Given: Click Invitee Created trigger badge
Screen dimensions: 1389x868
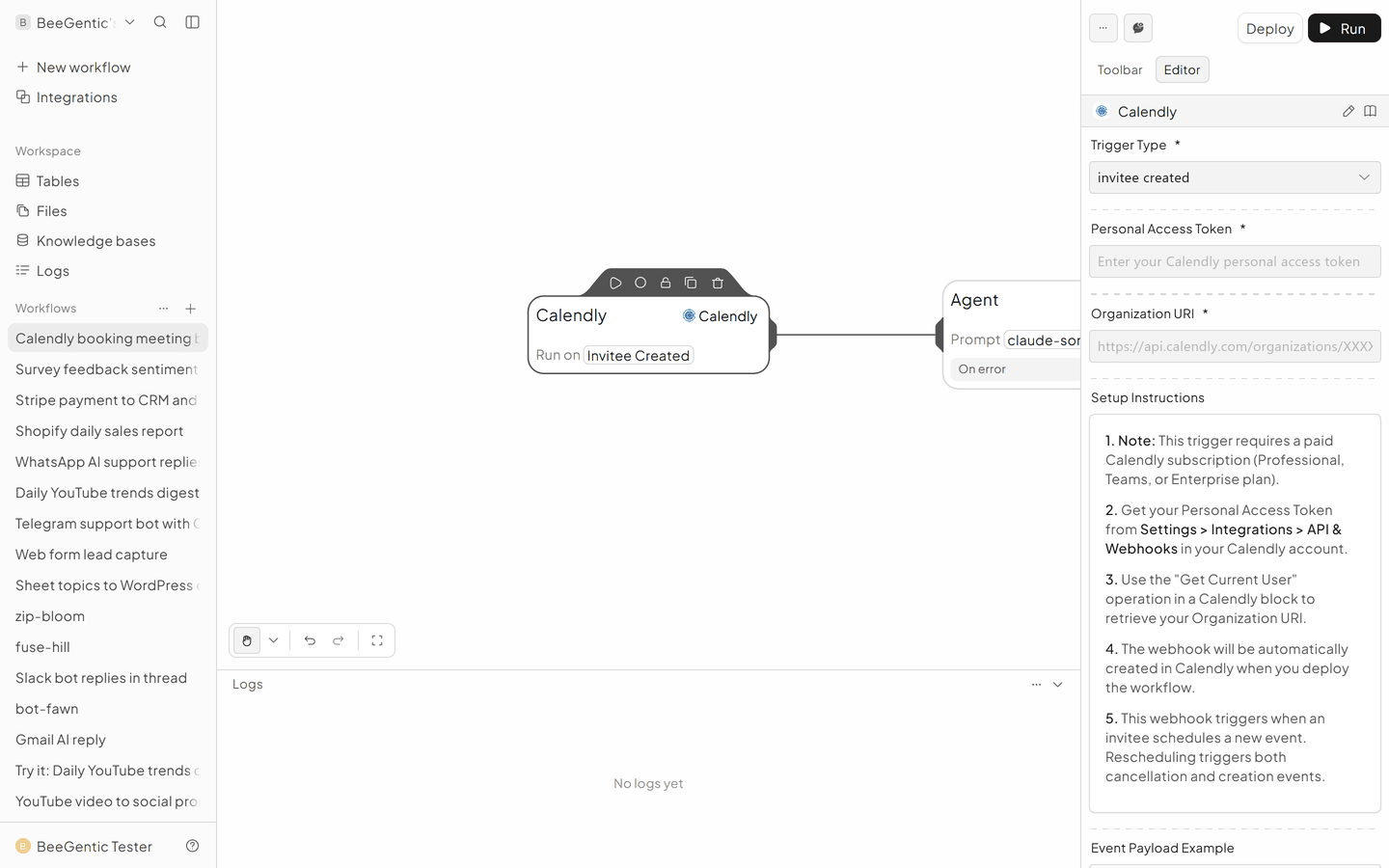Looking at the screenshot, I should click(639, 356).
